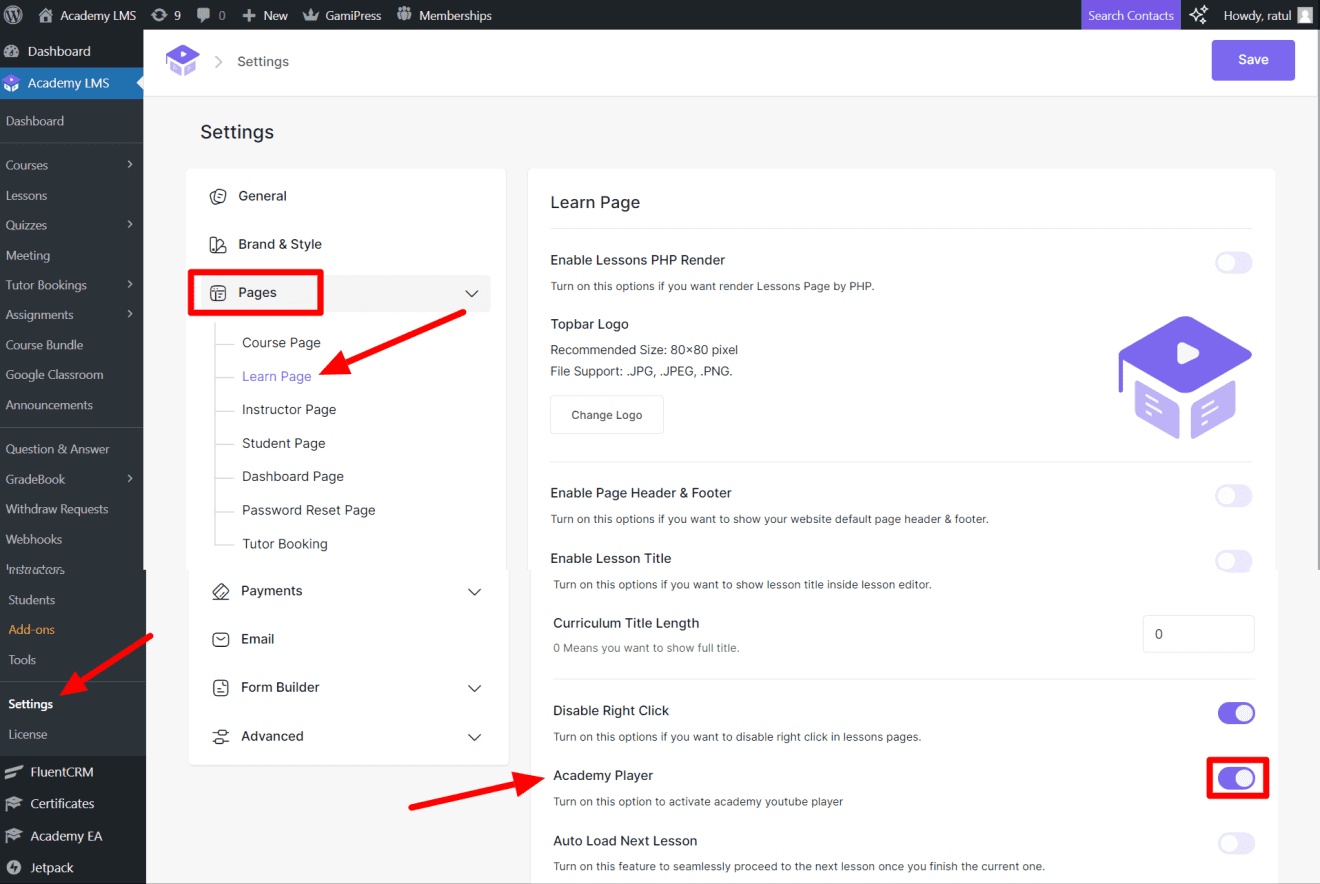1320x884 pixels.
Task: Expand the Payments settings section
Action: [474, 592]
